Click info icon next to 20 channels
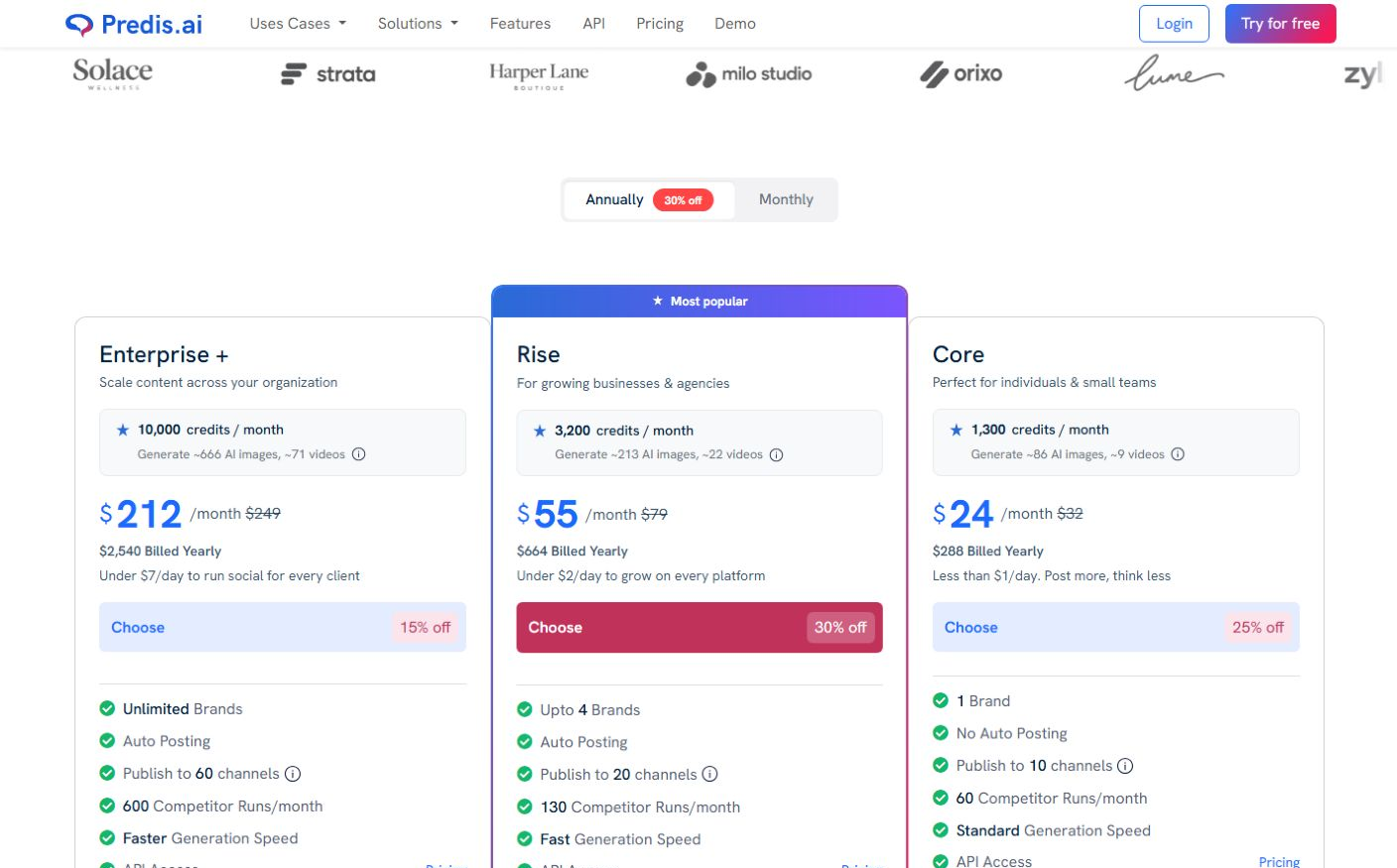This screenshot has width=1397, height=868. tap(710, 775)
